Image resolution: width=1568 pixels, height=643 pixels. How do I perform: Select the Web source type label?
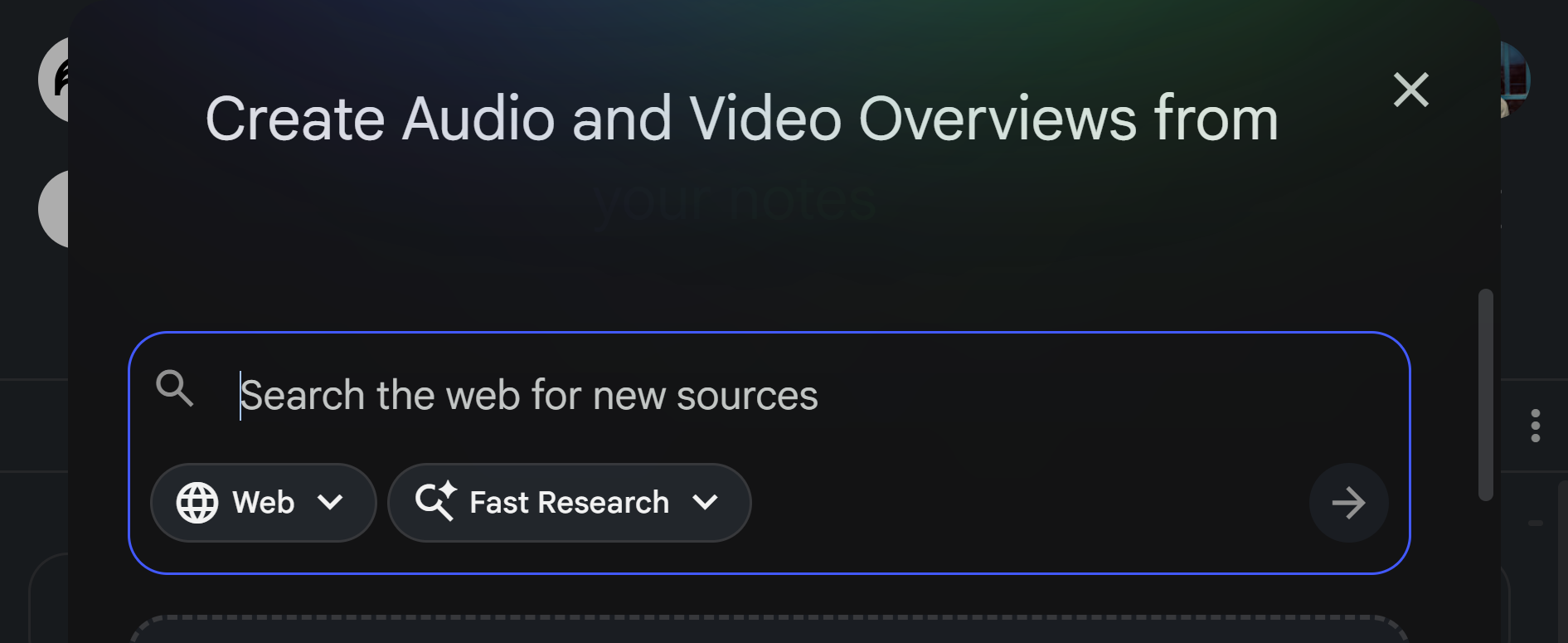click(x=263, y=503)
